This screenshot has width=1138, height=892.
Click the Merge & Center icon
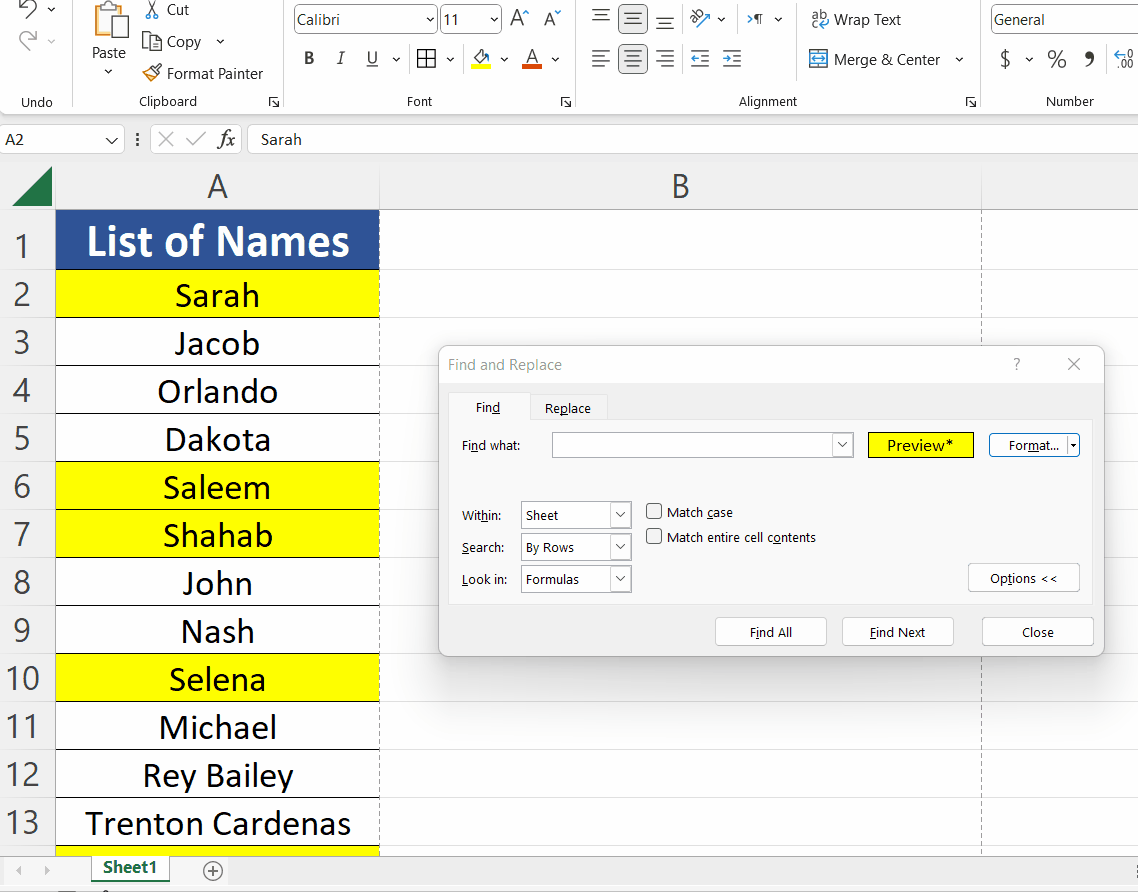pyautogui.click(x=818, y=59)
